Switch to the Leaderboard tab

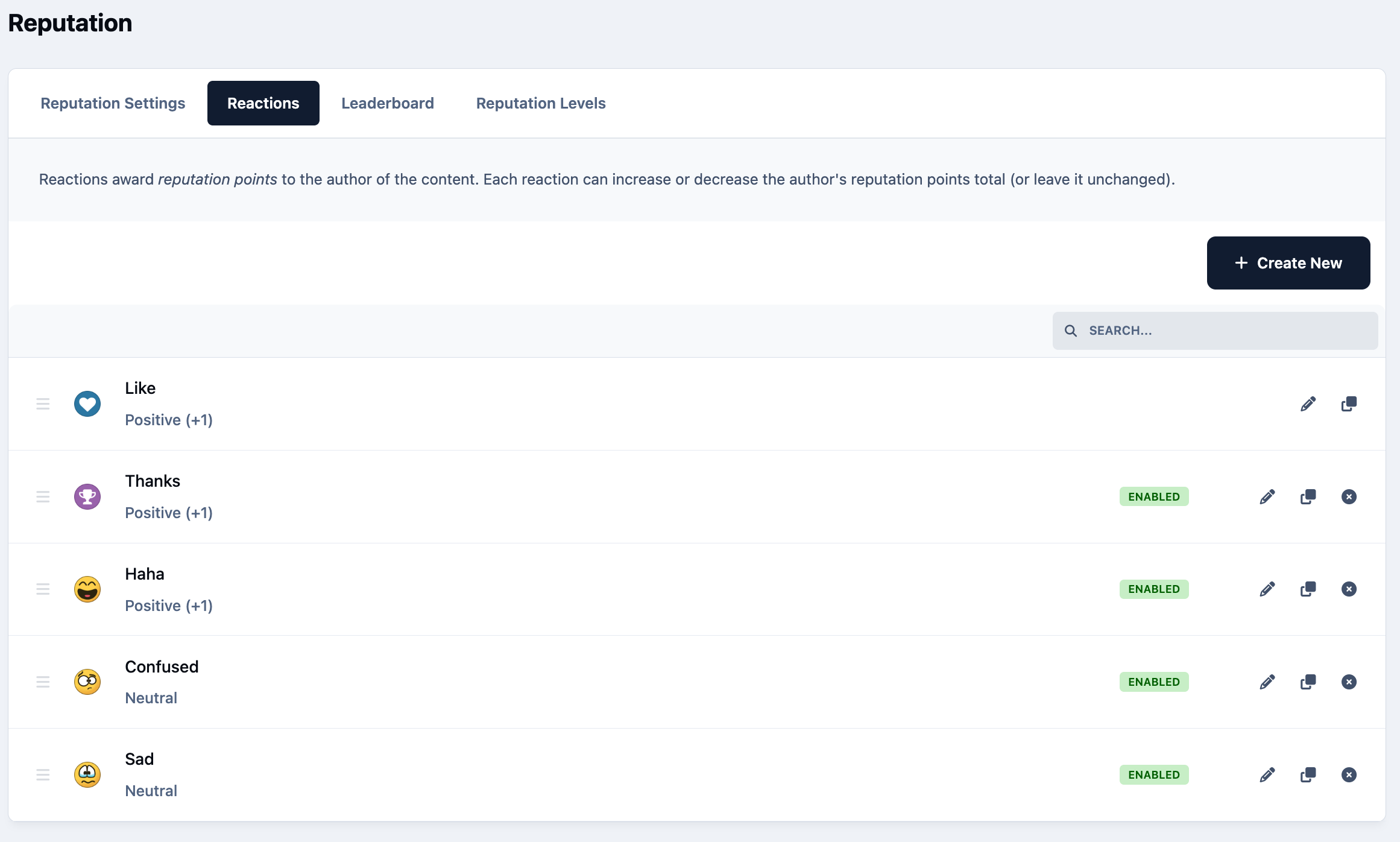coord(388,103)
